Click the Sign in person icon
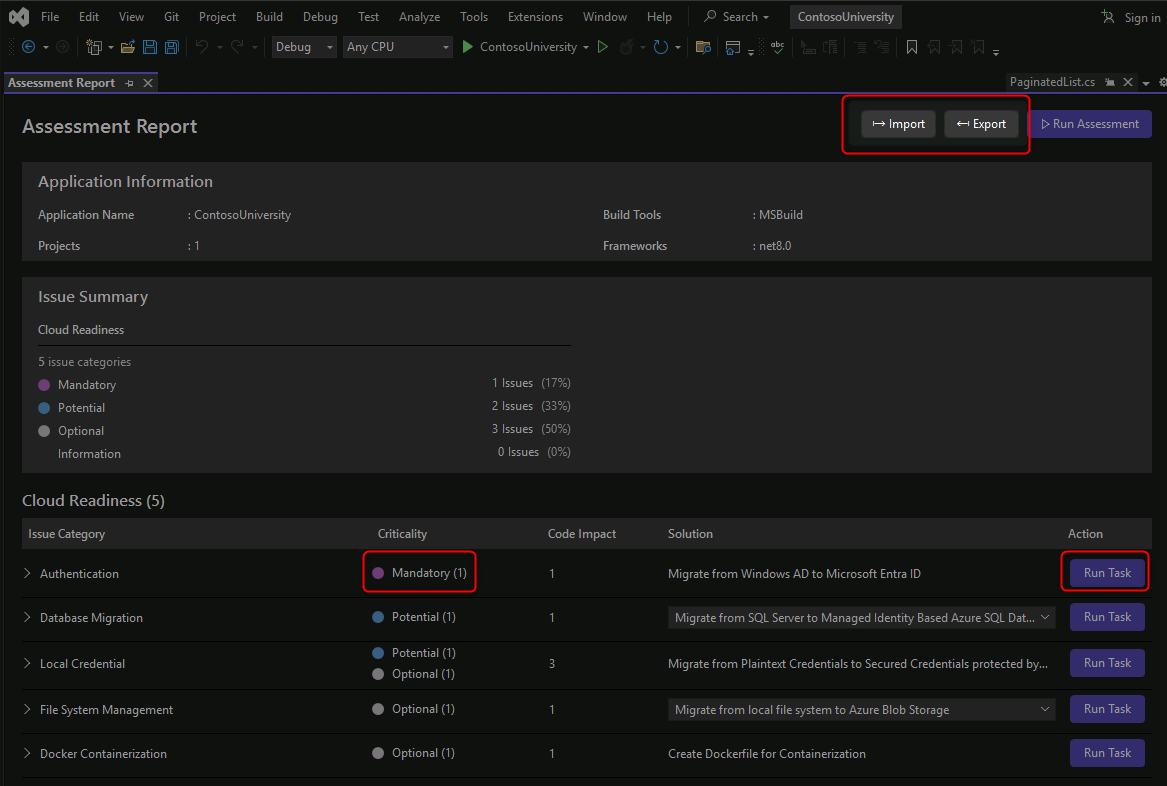The width and height of the screenshot is (1167, 786). point(1108,17)
